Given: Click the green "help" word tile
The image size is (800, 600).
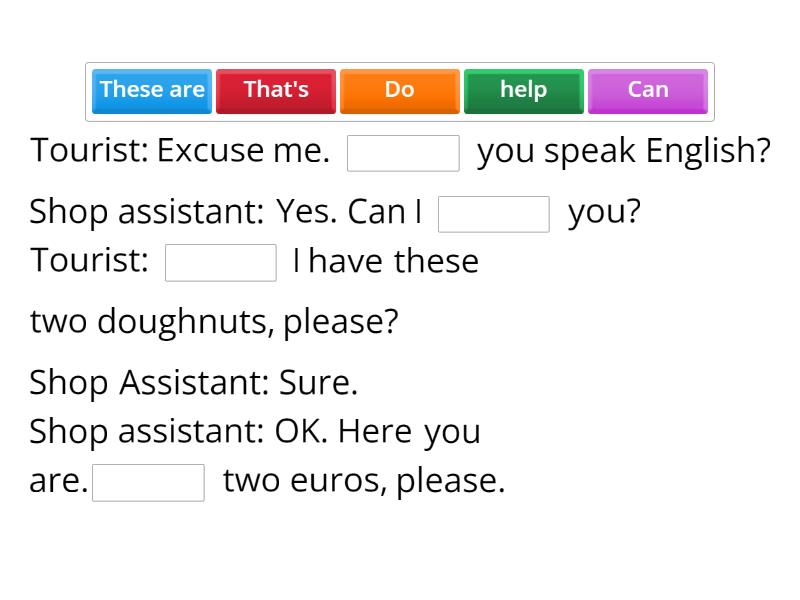Looking at the screenshot, I should click(524, 90).
